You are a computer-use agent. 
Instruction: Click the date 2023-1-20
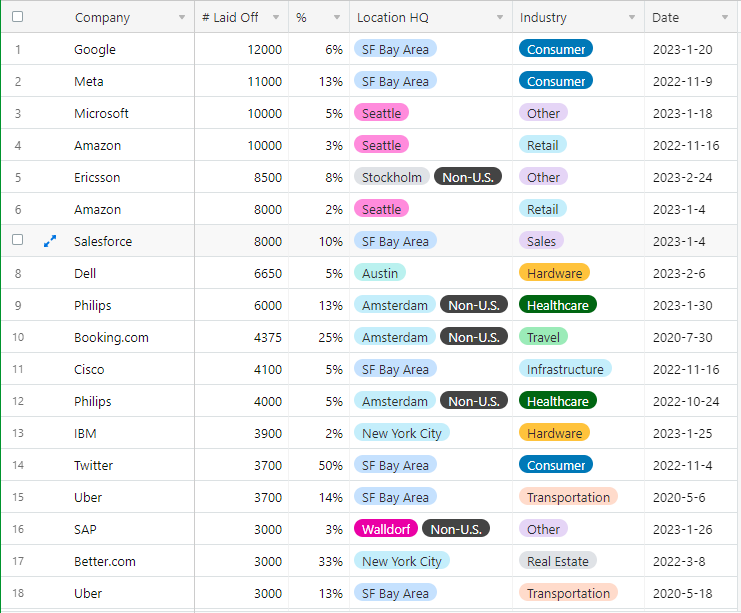[682, 49]
